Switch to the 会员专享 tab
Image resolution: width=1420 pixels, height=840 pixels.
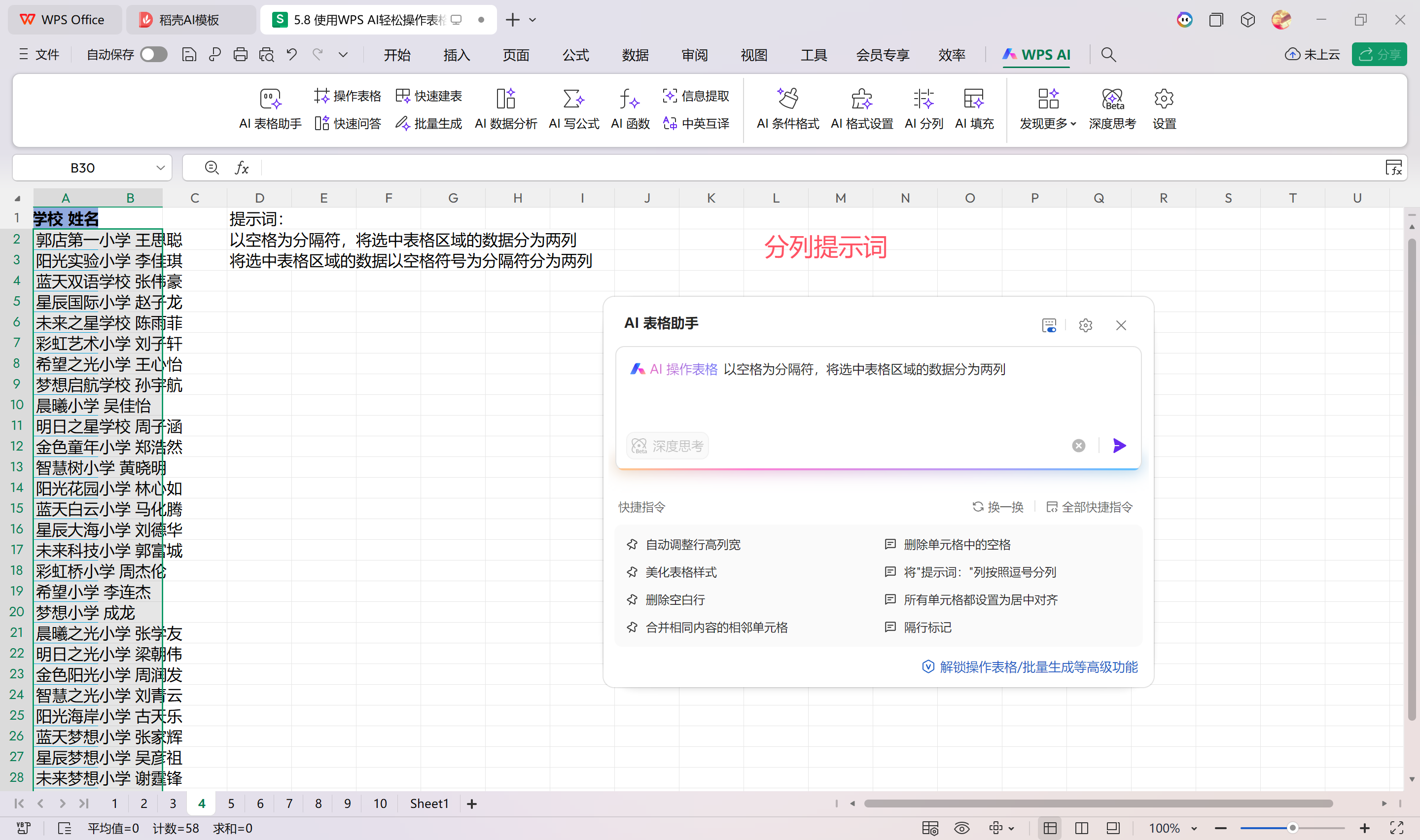click(883, 54)
